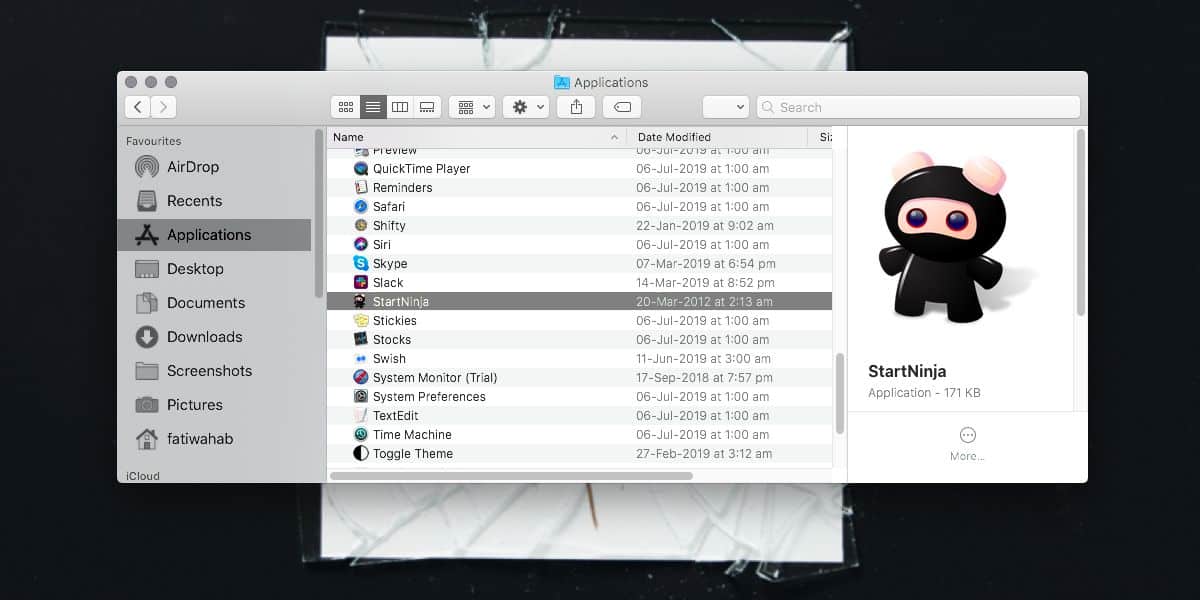This screenshot has width=1200, height=600.
Task: Click the date "14-Mar-2019 at 8:52 pm"
Action: (x=704, y=283)
